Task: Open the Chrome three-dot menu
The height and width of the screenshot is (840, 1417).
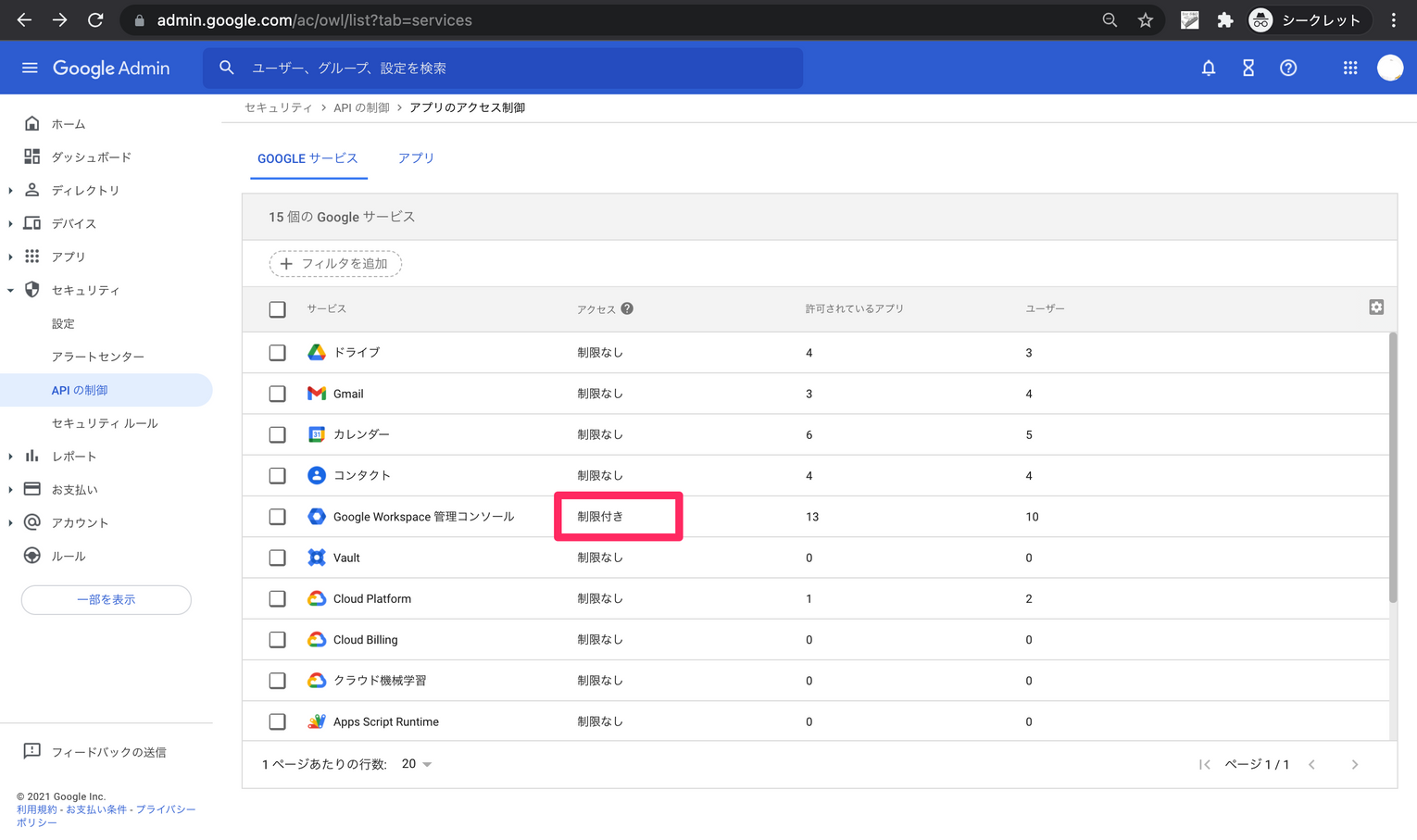Action: click(x=1394, y=19)
